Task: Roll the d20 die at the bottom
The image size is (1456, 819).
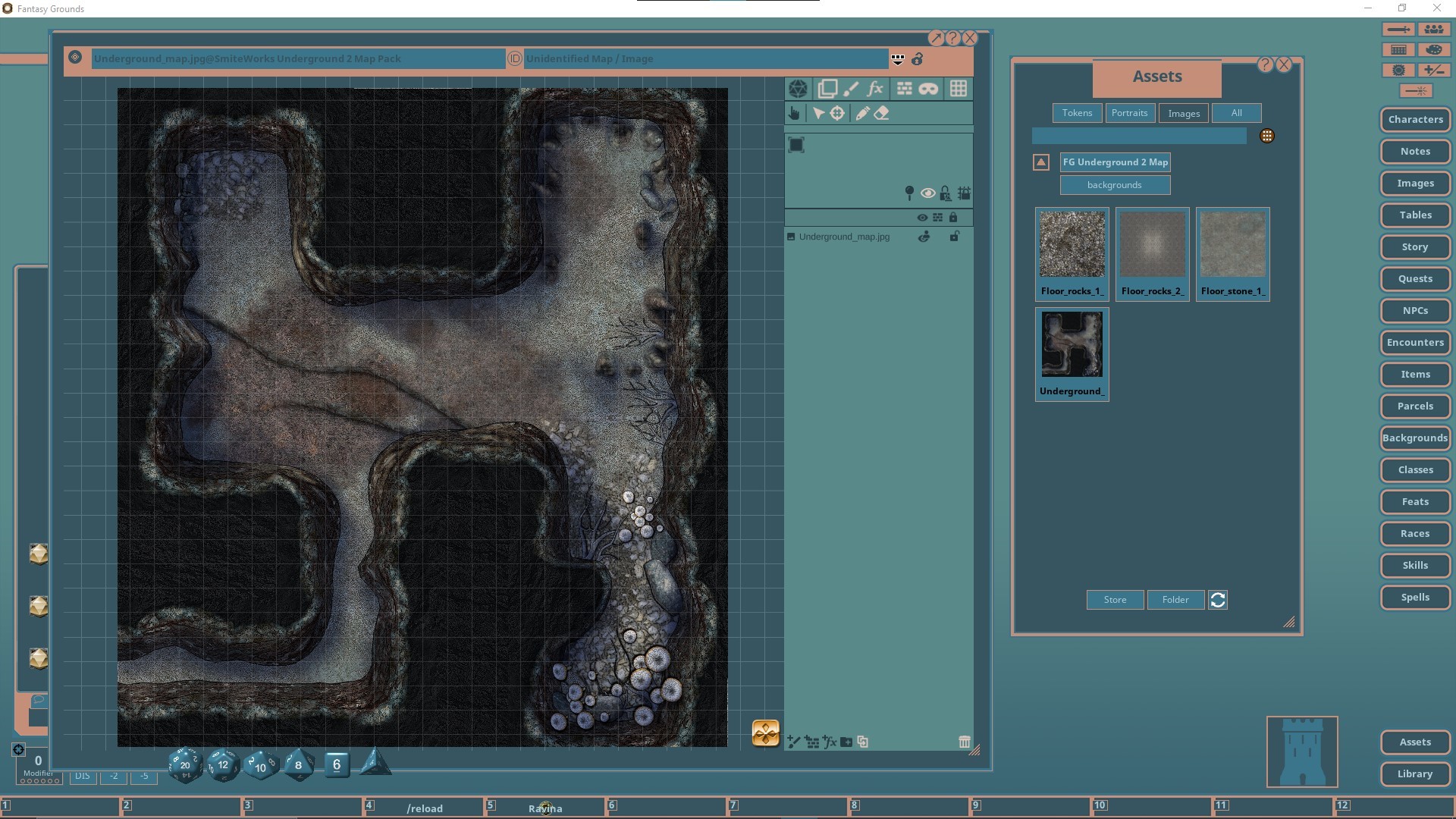Action: tap(184, 765)
